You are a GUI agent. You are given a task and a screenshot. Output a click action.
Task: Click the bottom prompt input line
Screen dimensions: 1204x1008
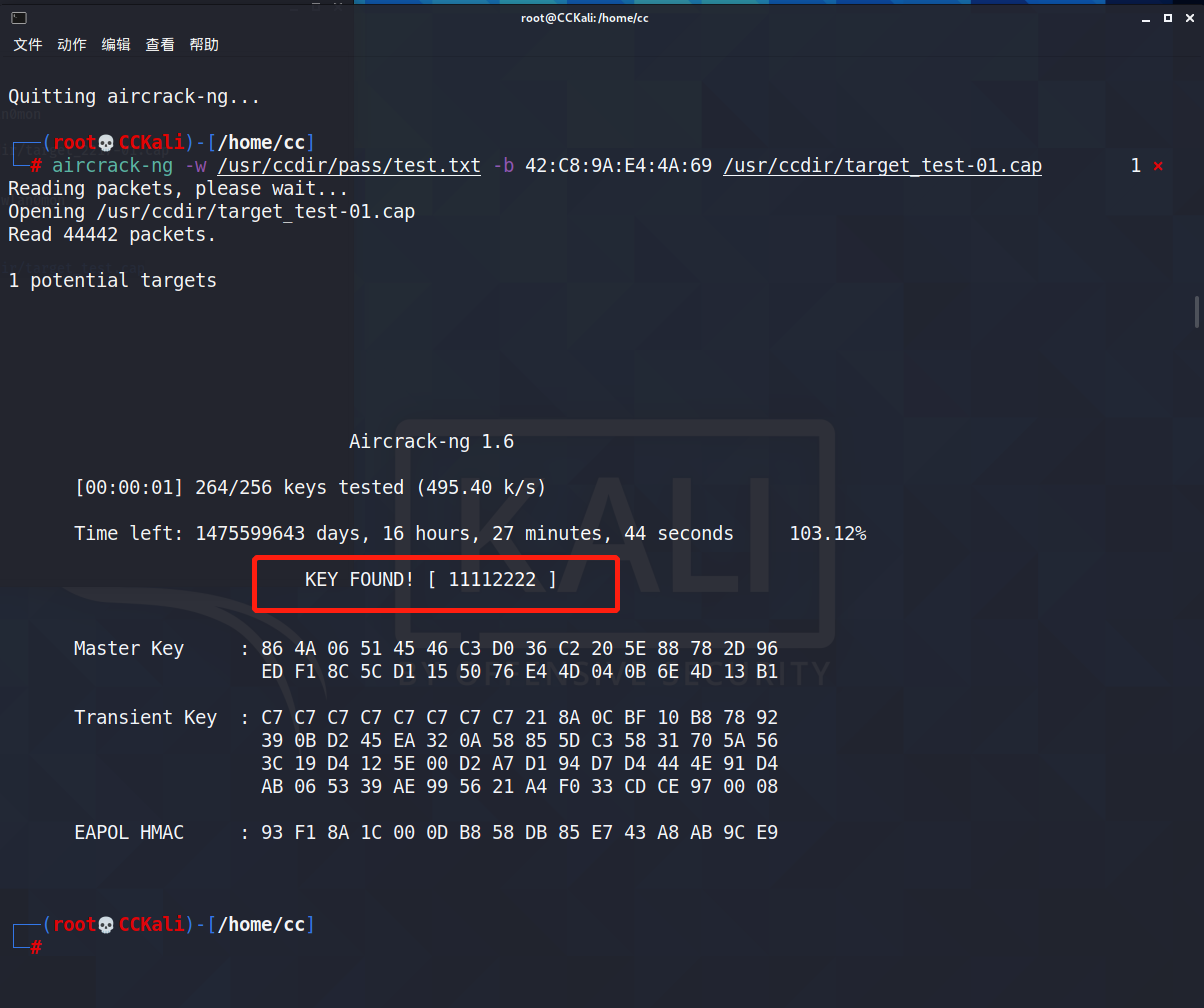tap(600, 947)
